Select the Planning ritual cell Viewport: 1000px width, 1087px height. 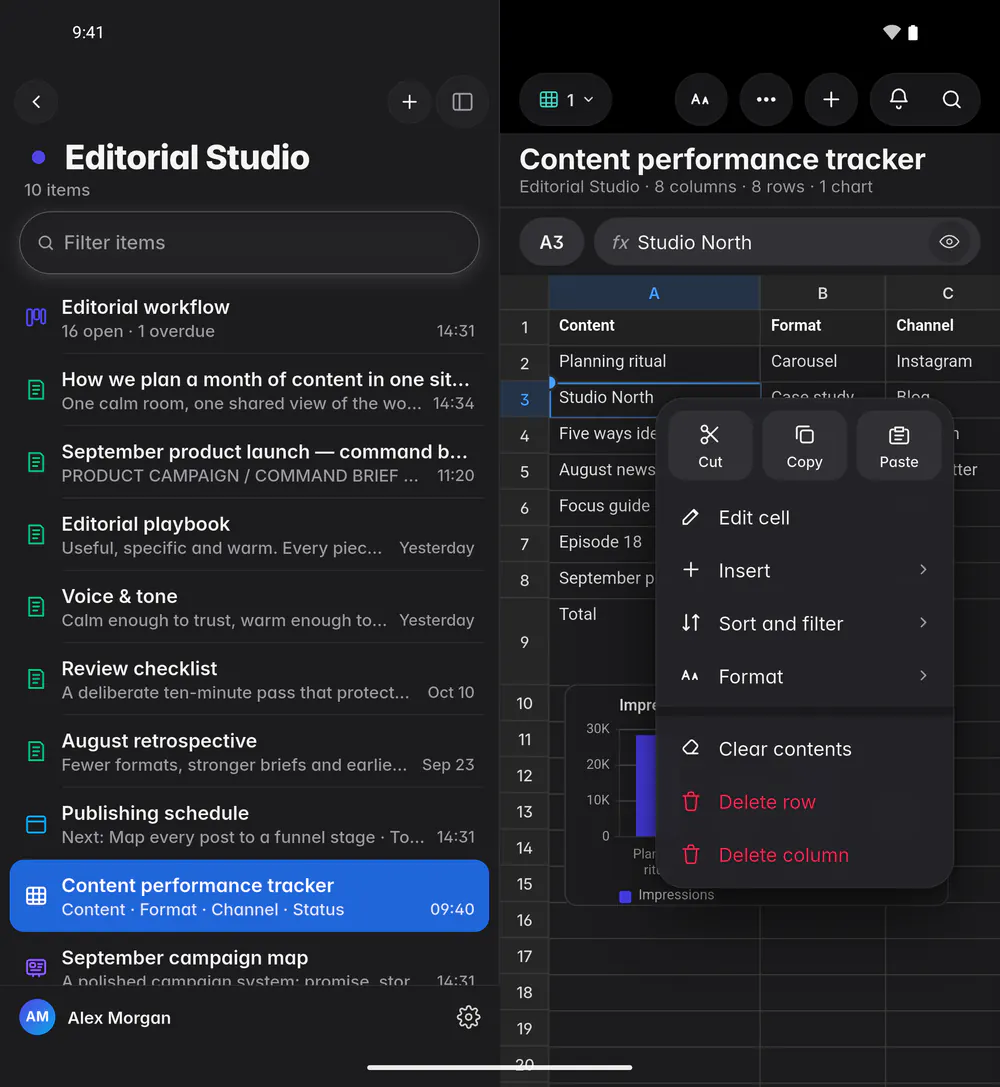(654, 363)
